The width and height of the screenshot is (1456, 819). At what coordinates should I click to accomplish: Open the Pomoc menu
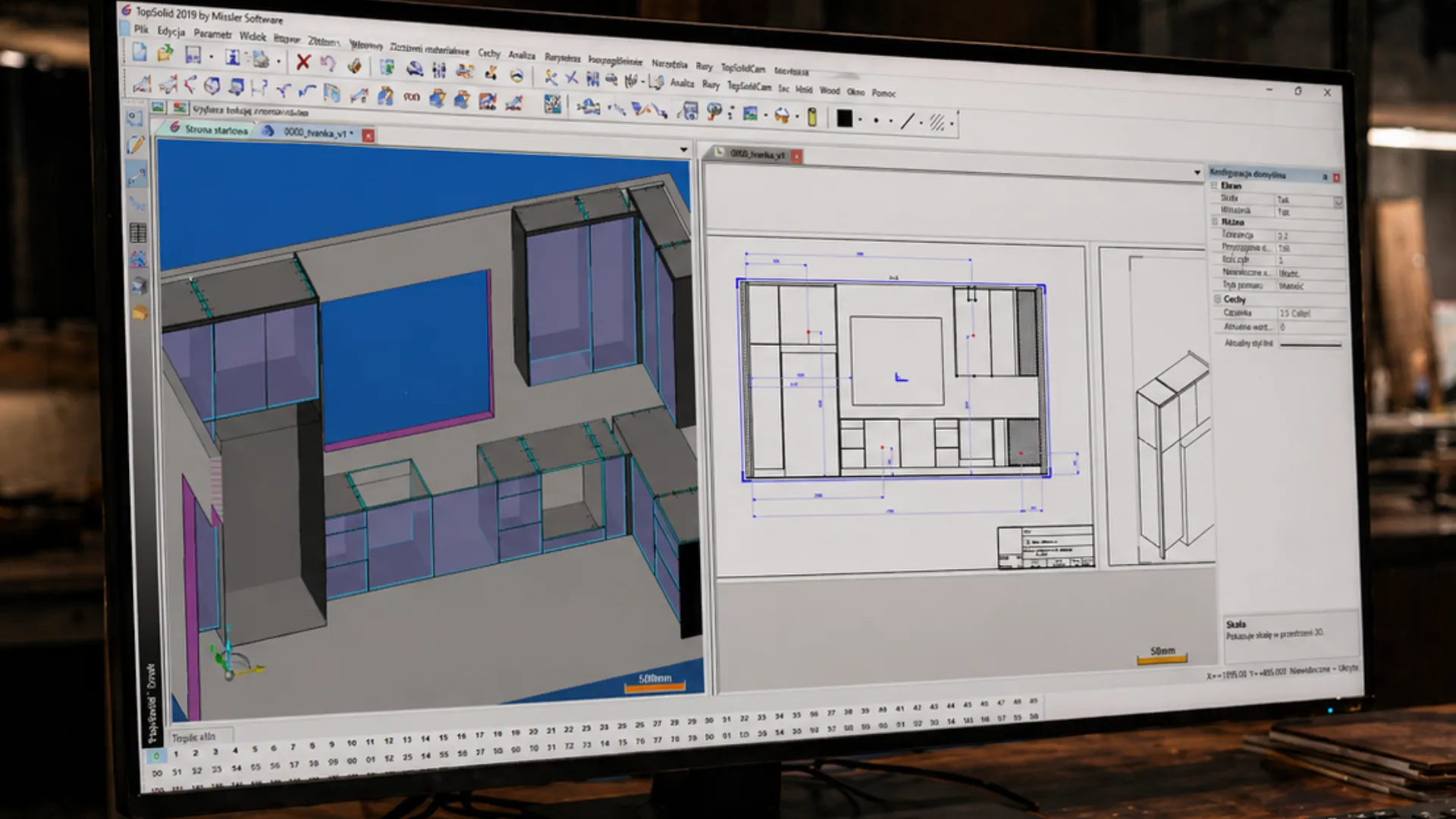point(883,93)
